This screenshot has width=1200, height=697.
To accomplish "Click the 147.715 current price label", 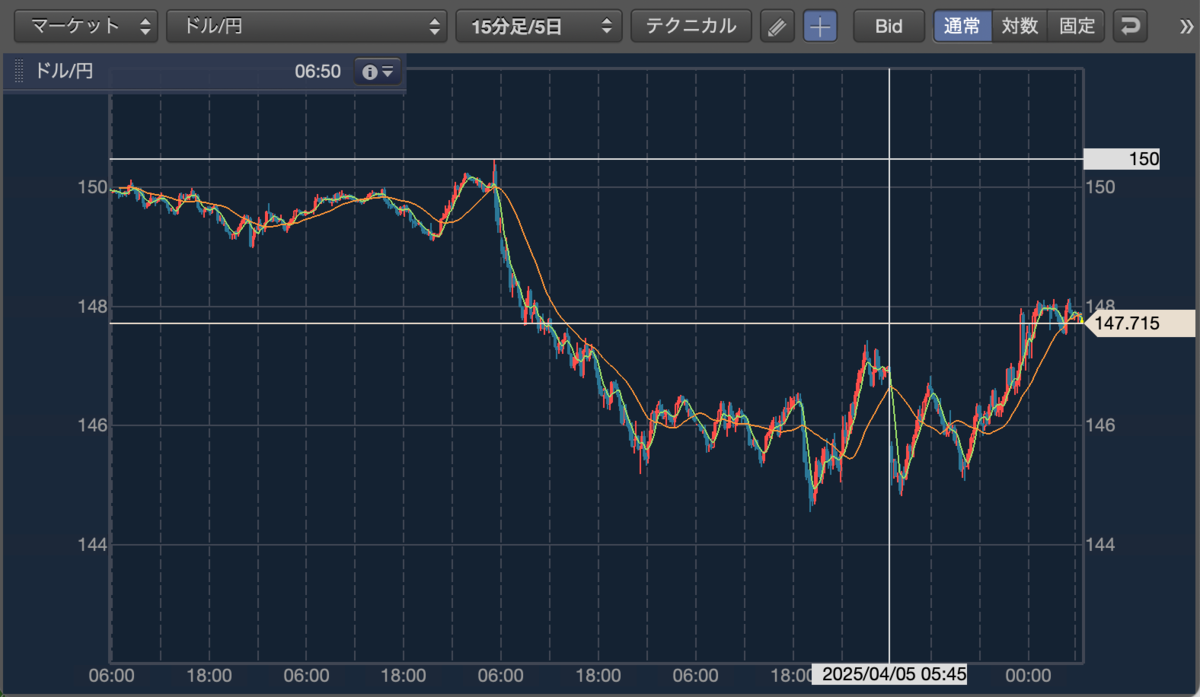I will tap(1139, 323).
